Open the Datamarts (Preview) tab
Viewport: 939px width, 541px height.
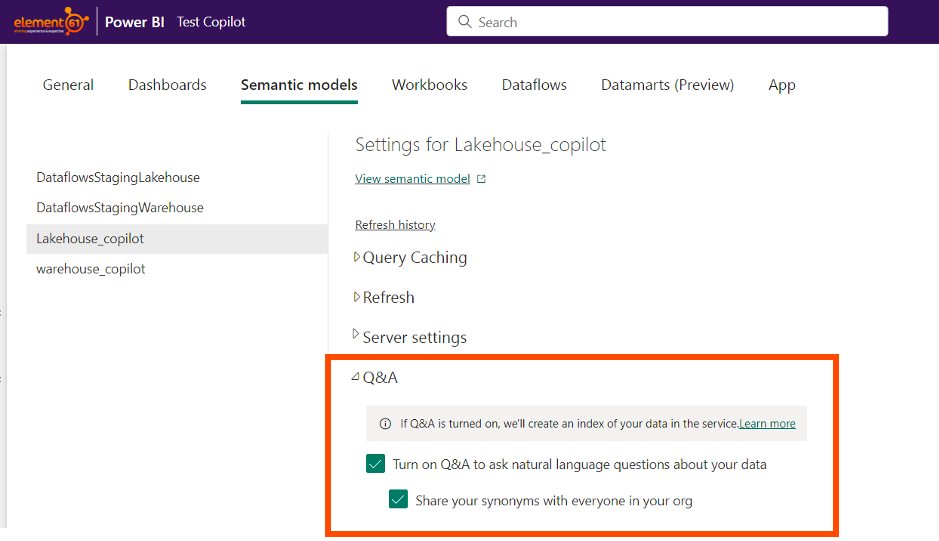667,85
